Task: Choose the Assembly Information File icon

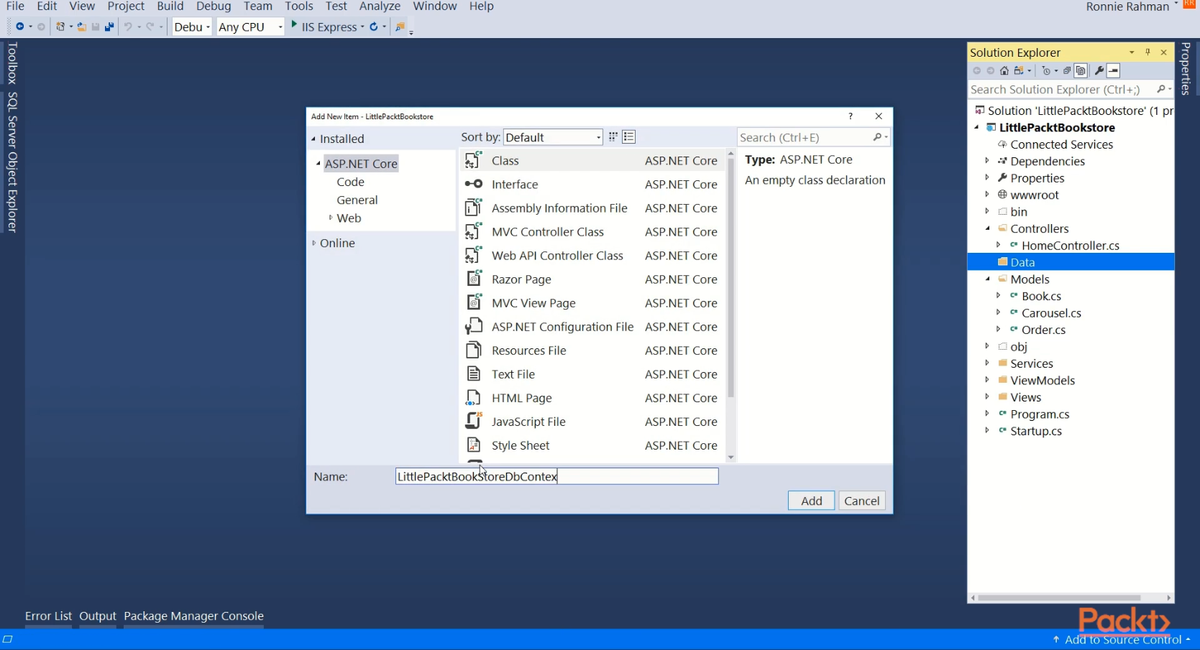Action: pyautogui.click(x=474, y=208)
